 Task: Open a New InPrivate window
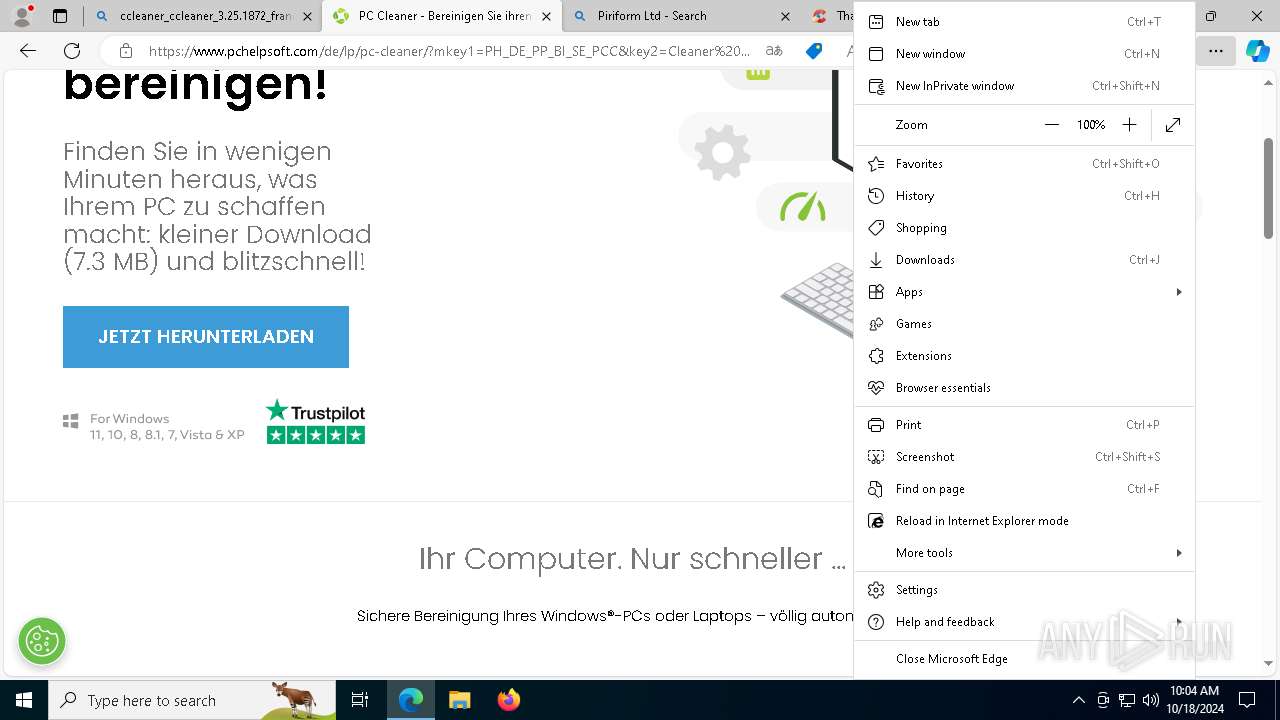coord(1024,86)
